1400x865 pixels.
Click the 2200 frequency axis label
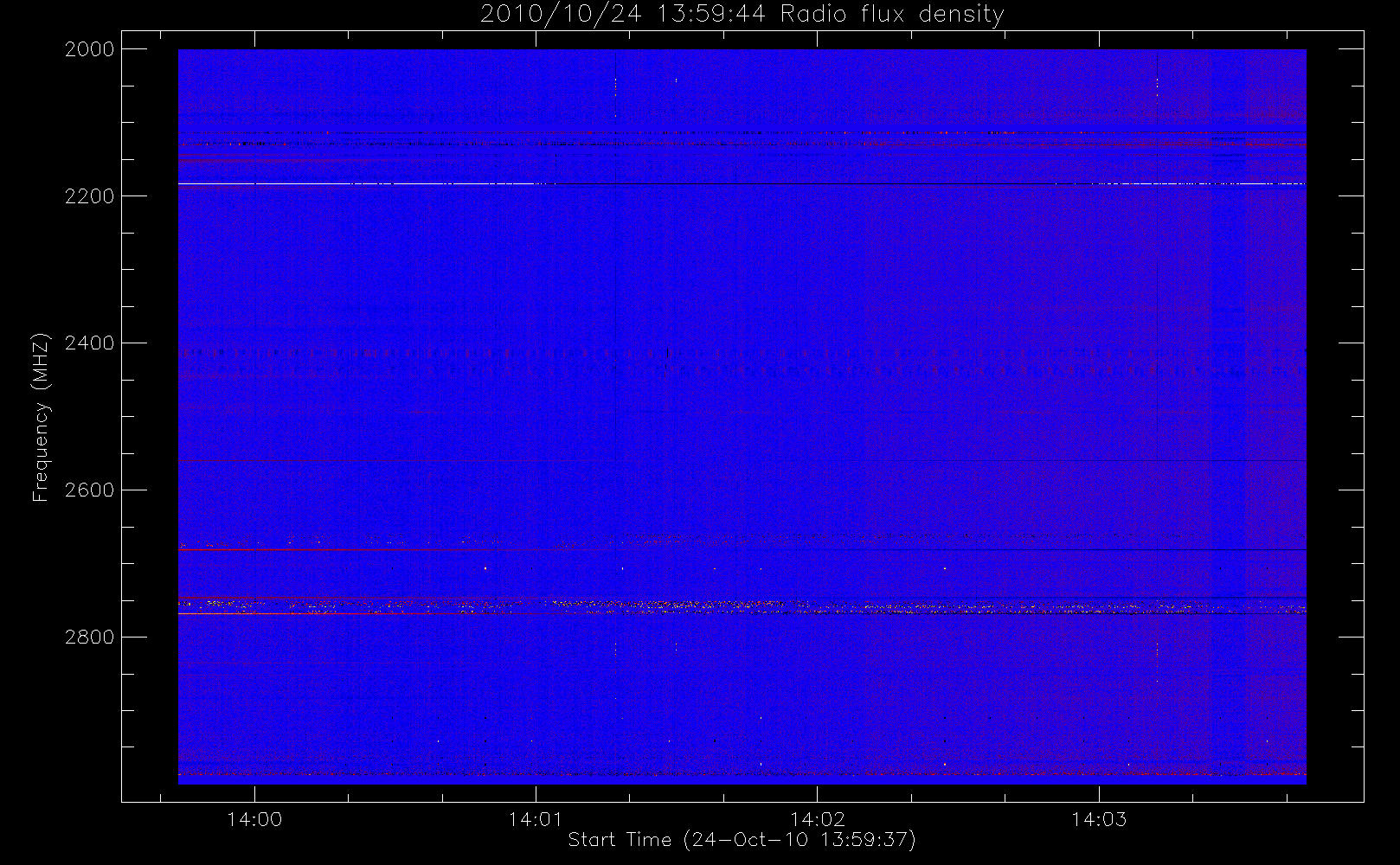(90, 196)
